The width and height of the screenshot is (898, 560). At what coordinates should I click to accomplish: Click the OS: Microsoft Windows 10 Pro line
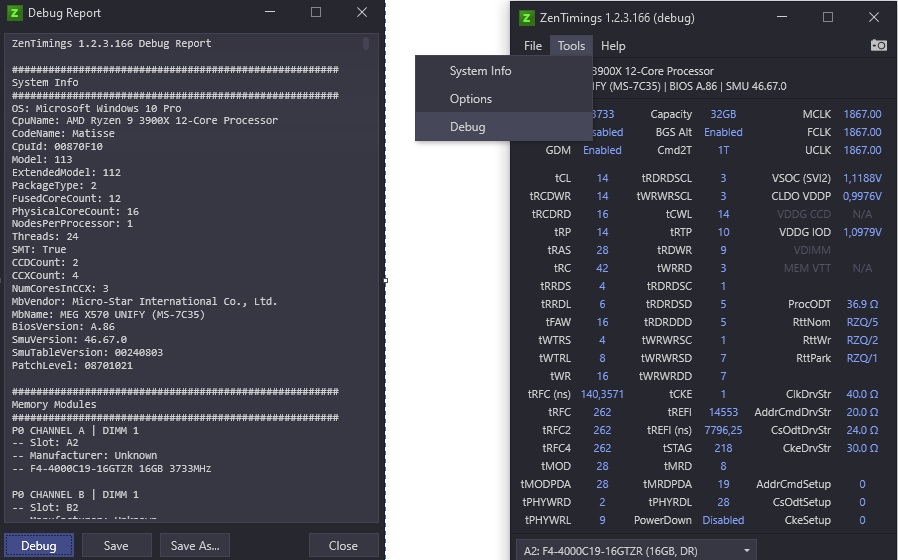click(96, 108)
